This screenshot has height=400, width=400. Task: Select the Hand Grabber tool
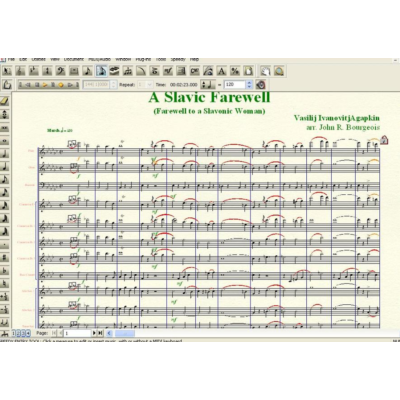pyautogui.click(x=265, y=71)
